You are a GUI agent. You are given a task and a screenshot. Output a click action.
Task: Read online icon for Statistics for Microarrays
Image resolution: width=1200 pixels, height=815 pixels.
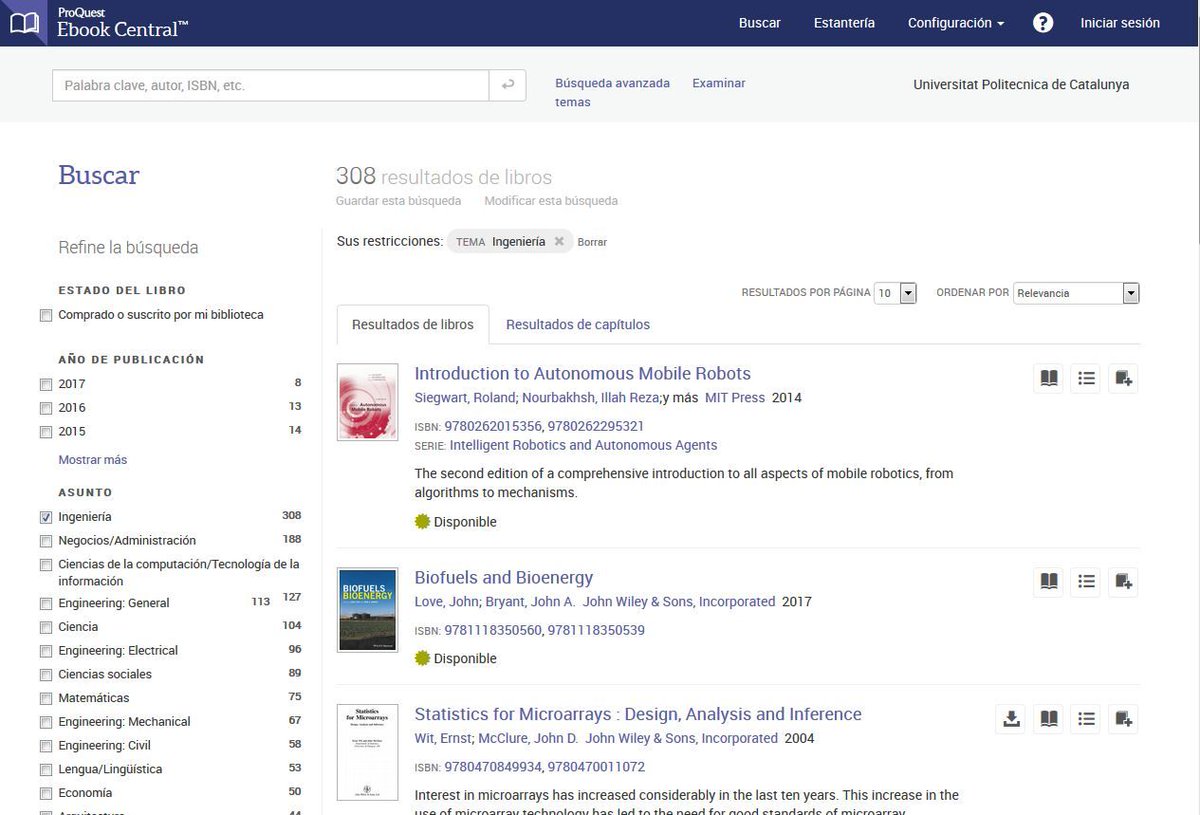1048,719
